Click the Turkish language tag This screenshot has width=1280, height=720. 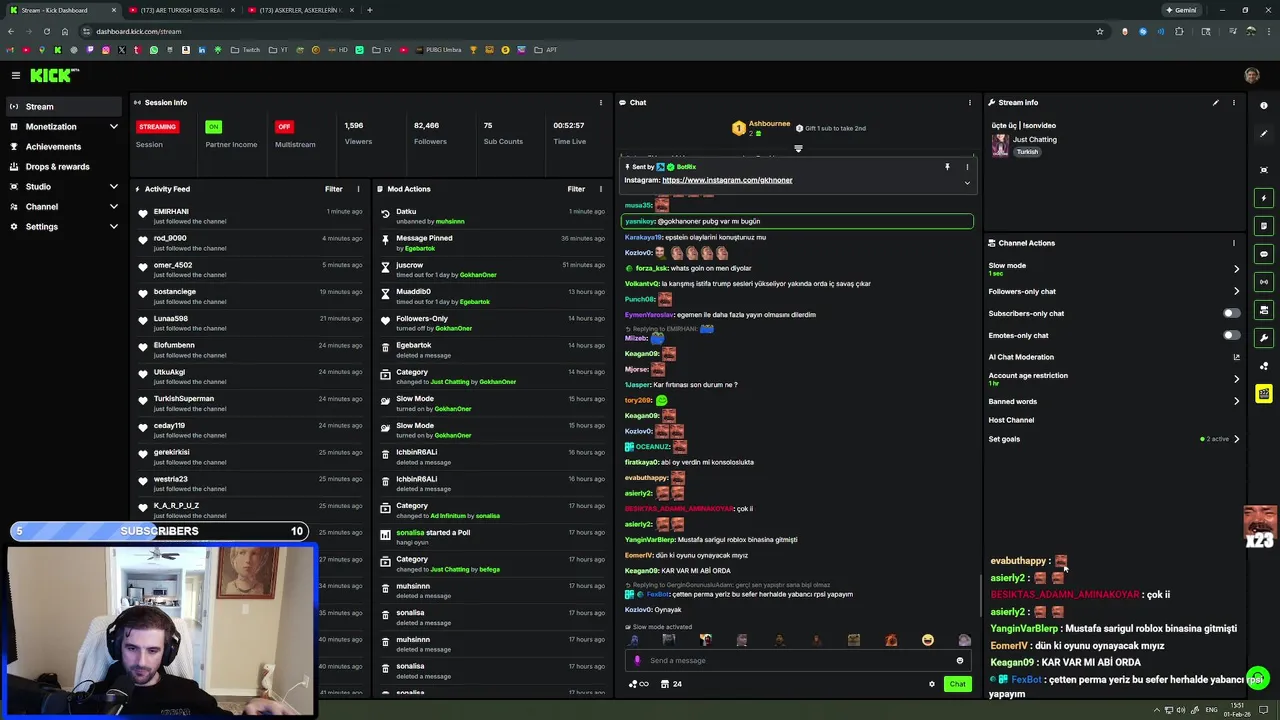coord(1027,152)
